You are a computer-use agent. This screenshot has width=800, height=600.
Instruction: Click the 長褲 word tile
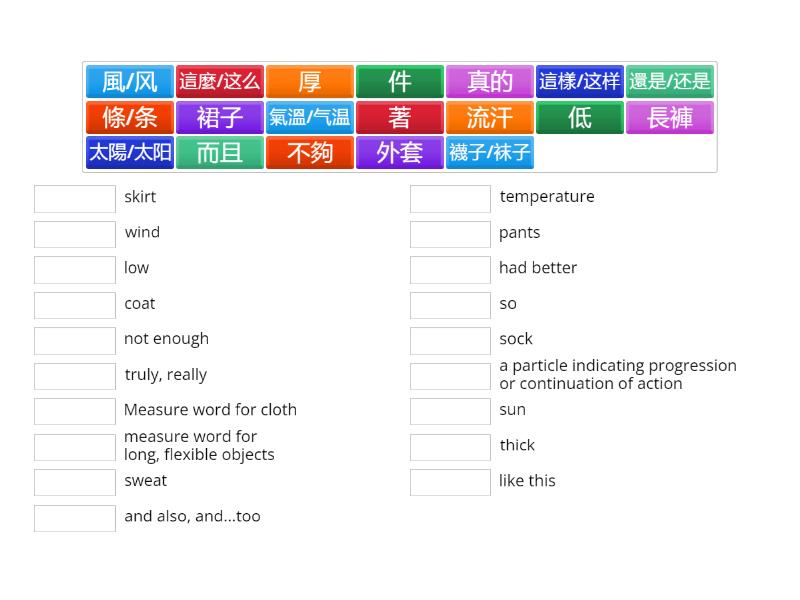click(x=670, y=118)
